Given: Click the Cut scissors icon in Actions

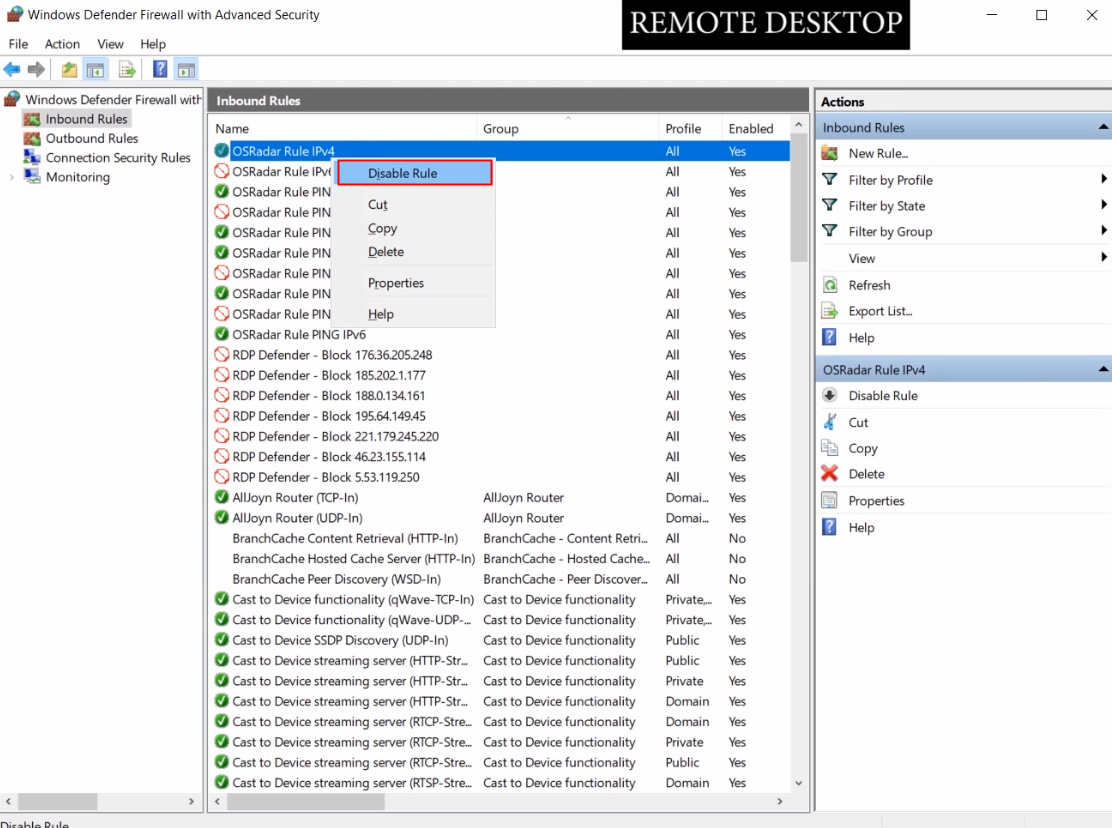Looking at the screenshot, I should pos(829,422).
